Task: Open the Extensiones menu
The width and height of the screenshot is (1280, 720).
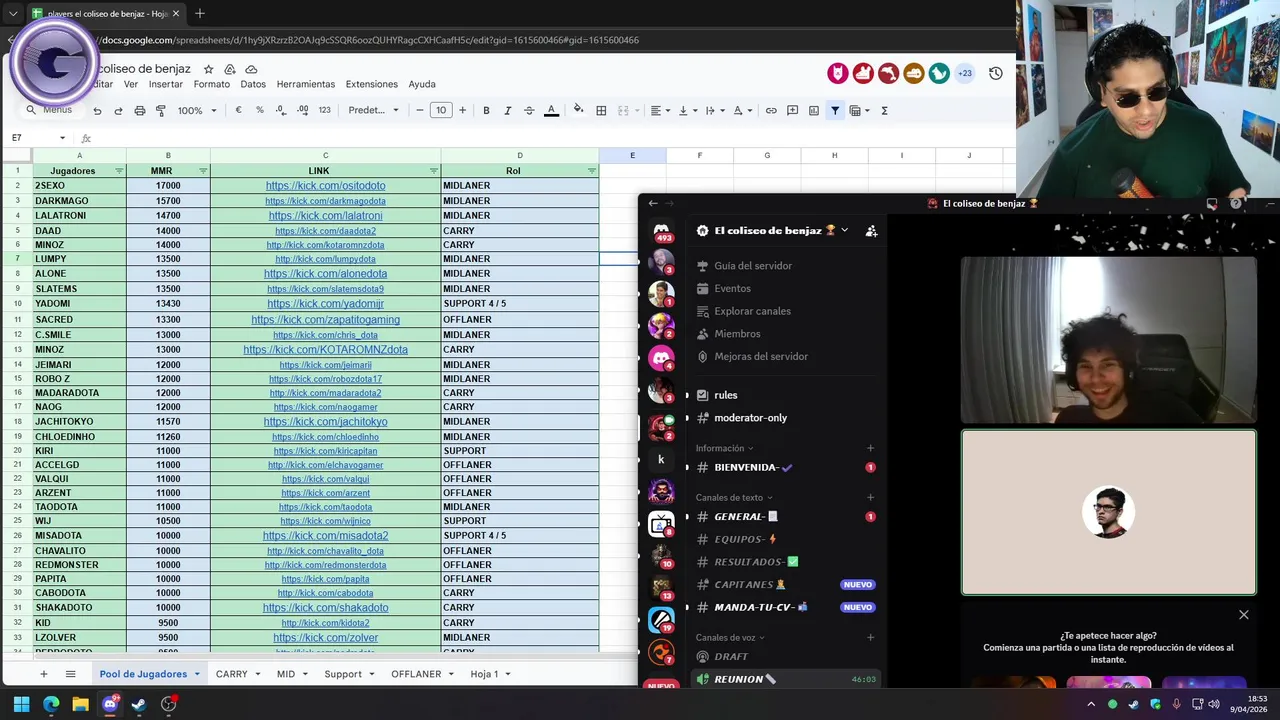Action: click(372, 84)
